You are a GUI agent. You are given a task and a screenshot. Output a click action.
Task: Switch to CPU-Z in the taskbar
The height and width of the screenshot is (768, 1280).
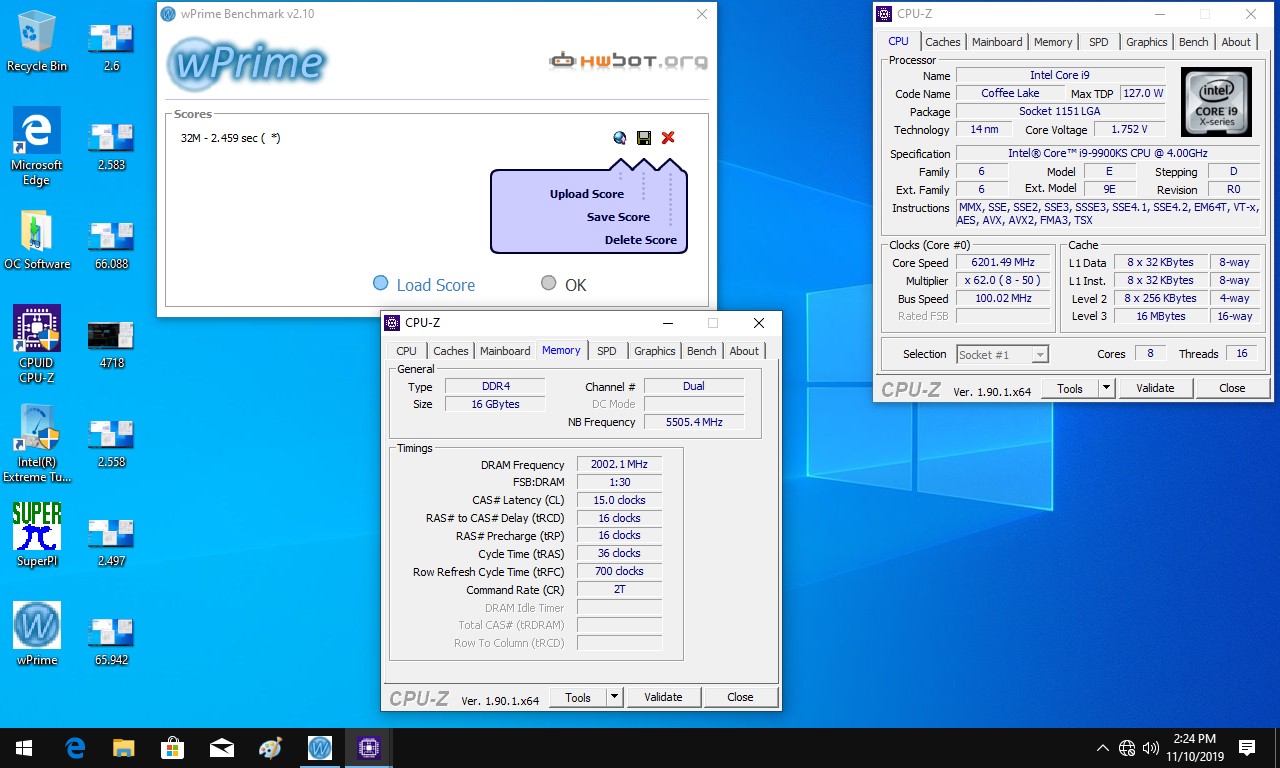tap(369, 748)
